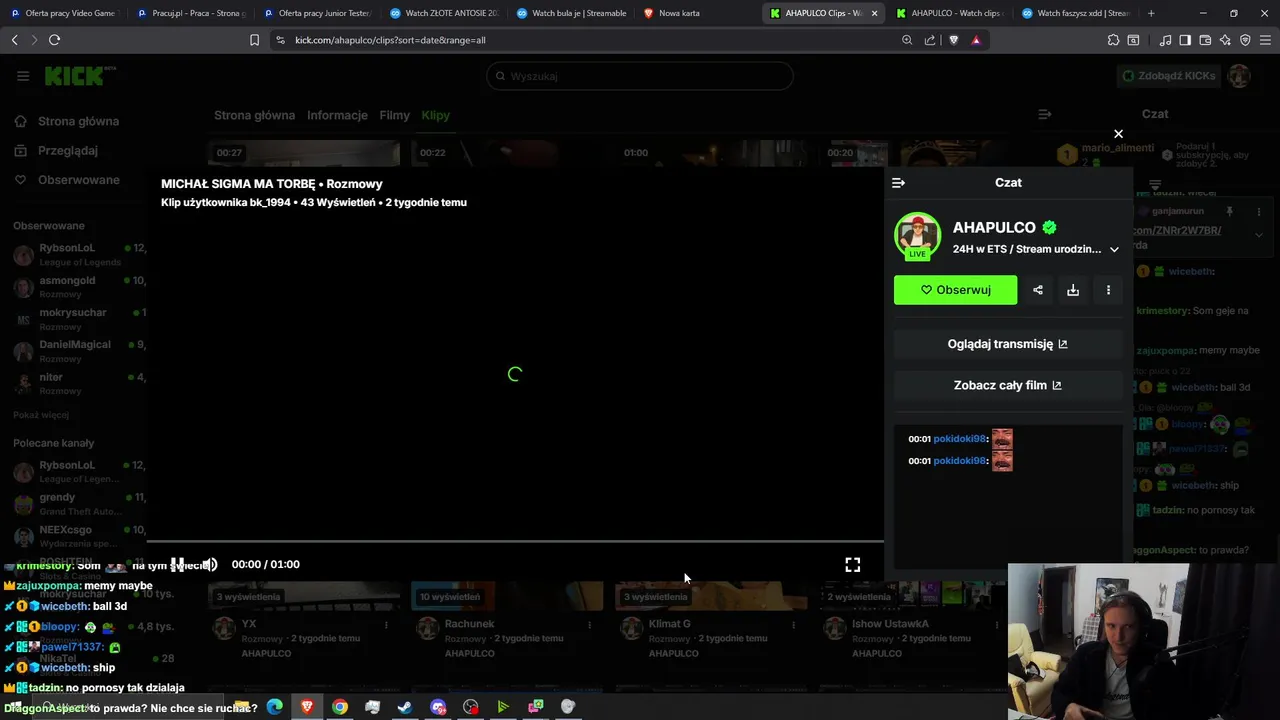
Task: Share the clip using share icon
Action: [1038, 290]
